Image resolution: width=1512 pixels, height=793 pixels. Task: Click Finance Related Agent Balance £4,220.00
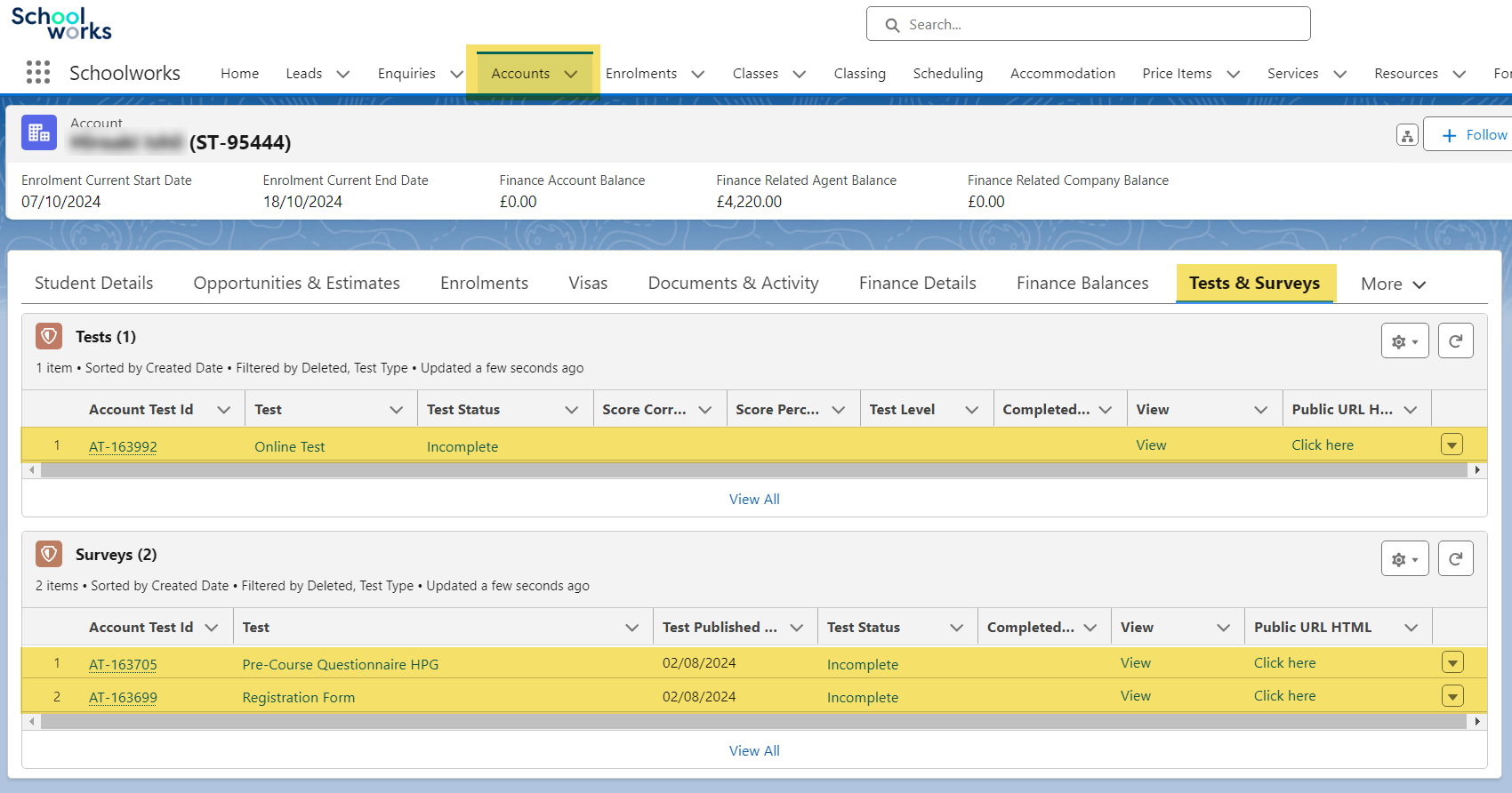749,202
